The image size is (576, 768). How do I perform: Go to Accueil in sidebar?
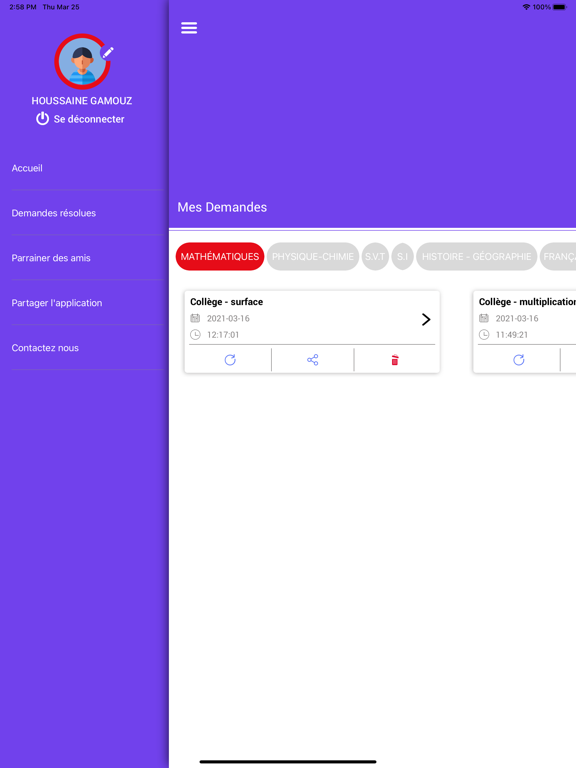coord(27,168)
